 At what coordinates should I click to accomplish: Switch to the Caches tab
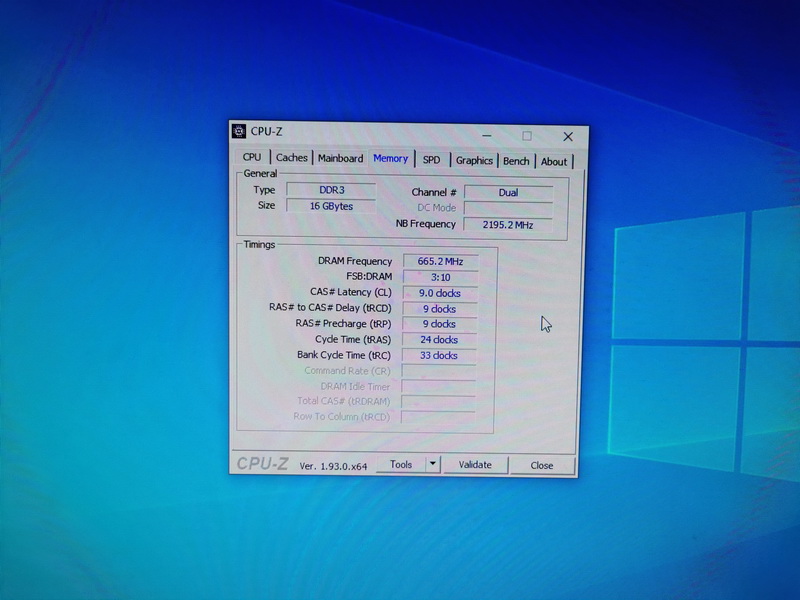[292, 158]
